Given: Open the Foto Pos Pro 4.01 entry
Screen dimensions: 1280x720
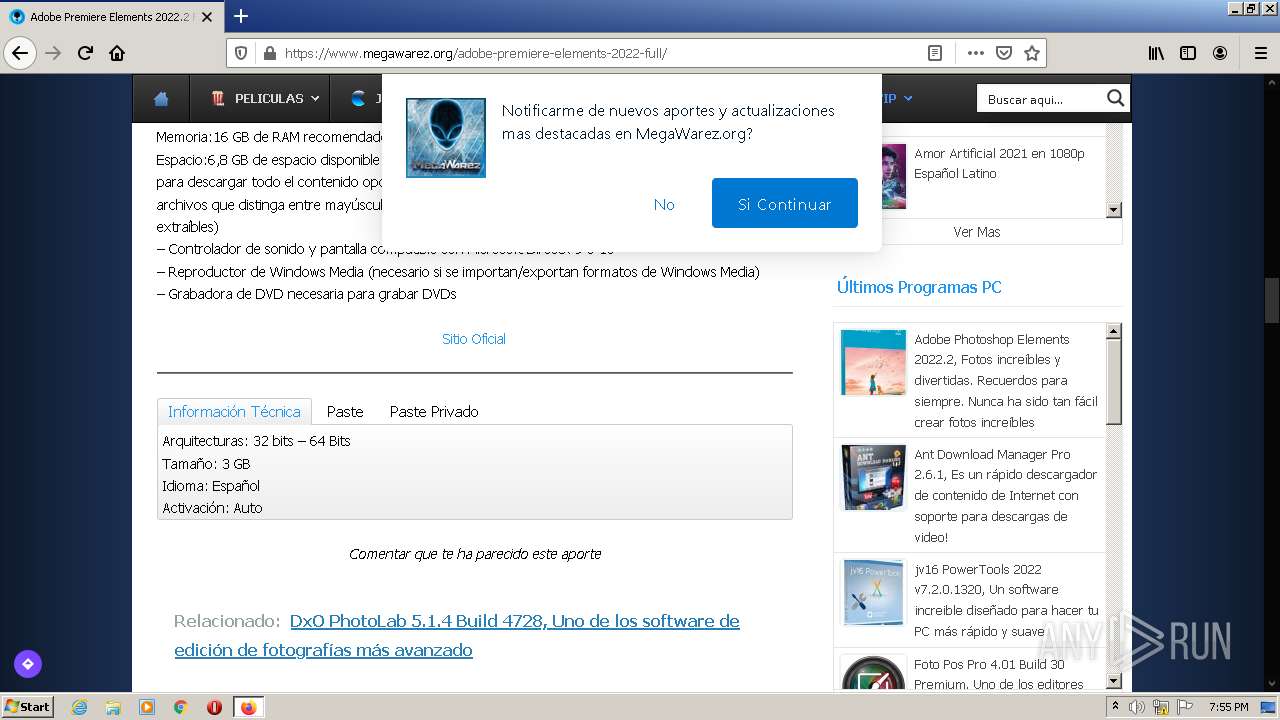Looking at the screenshot, I should 999,674.
